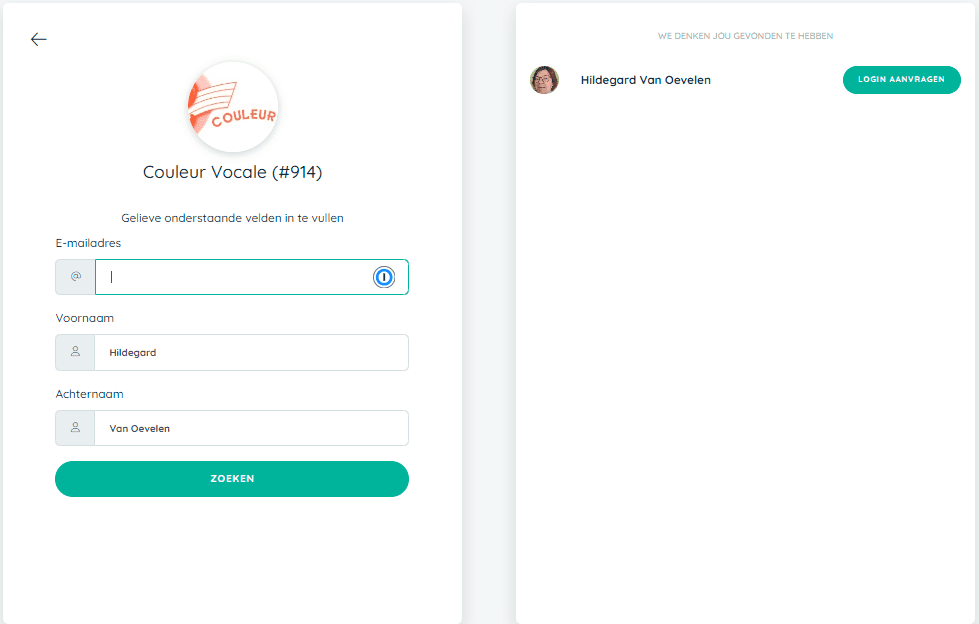
Task: Open the 1Password icon in the email field
Action: coord(384,277)
